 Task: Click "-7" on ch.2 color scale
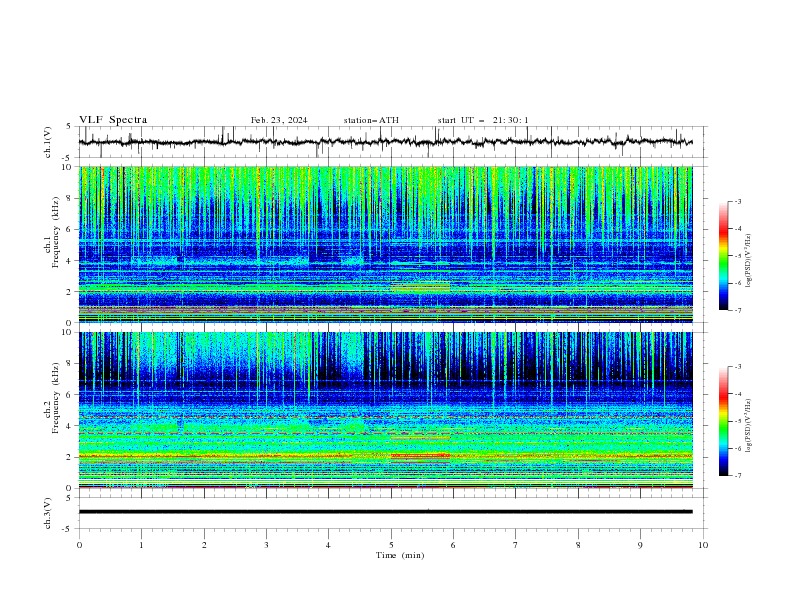click(738, 476)
